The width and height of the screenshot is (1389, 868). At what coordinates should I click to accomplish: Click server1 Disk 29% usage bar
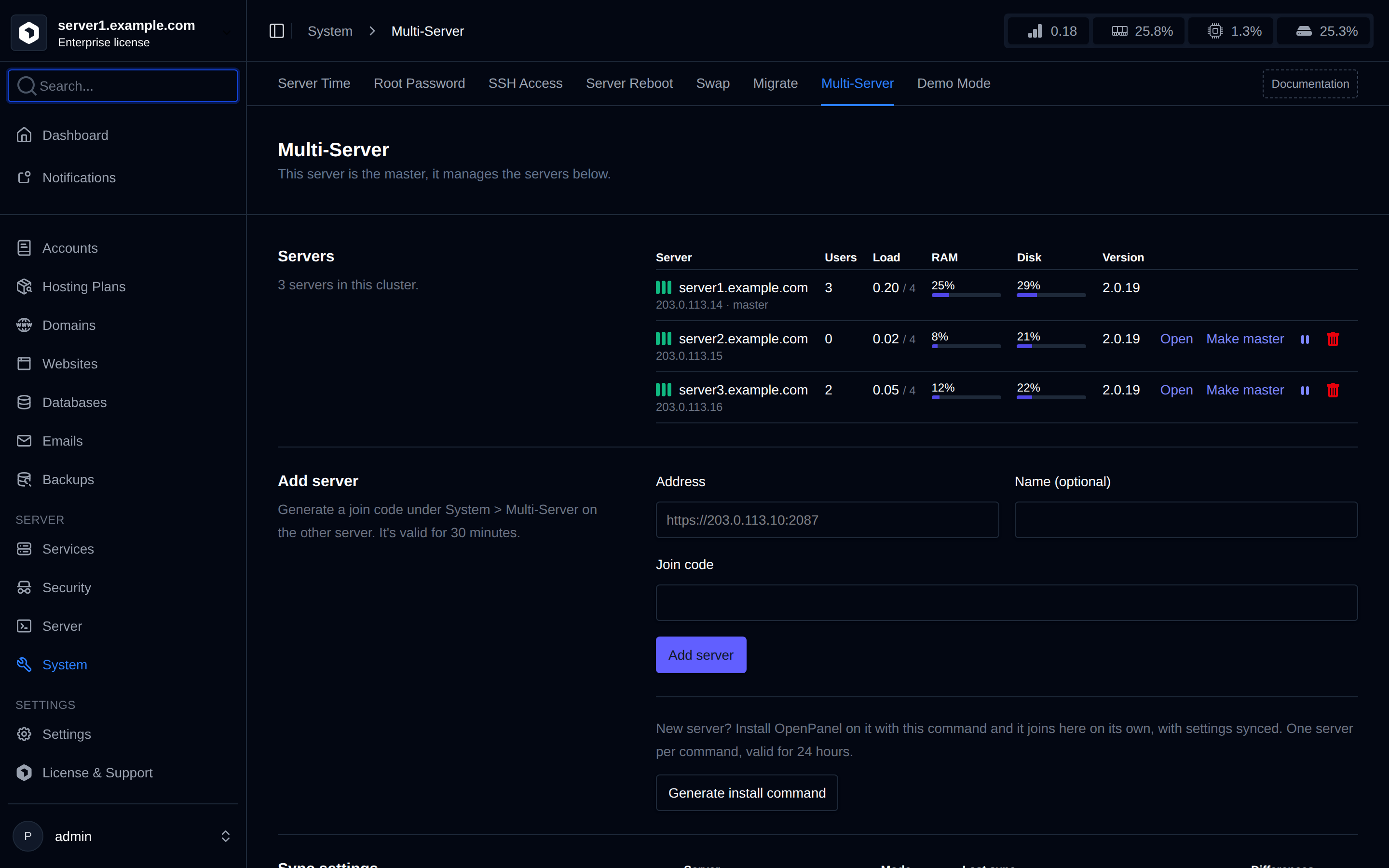point(1051,295)
